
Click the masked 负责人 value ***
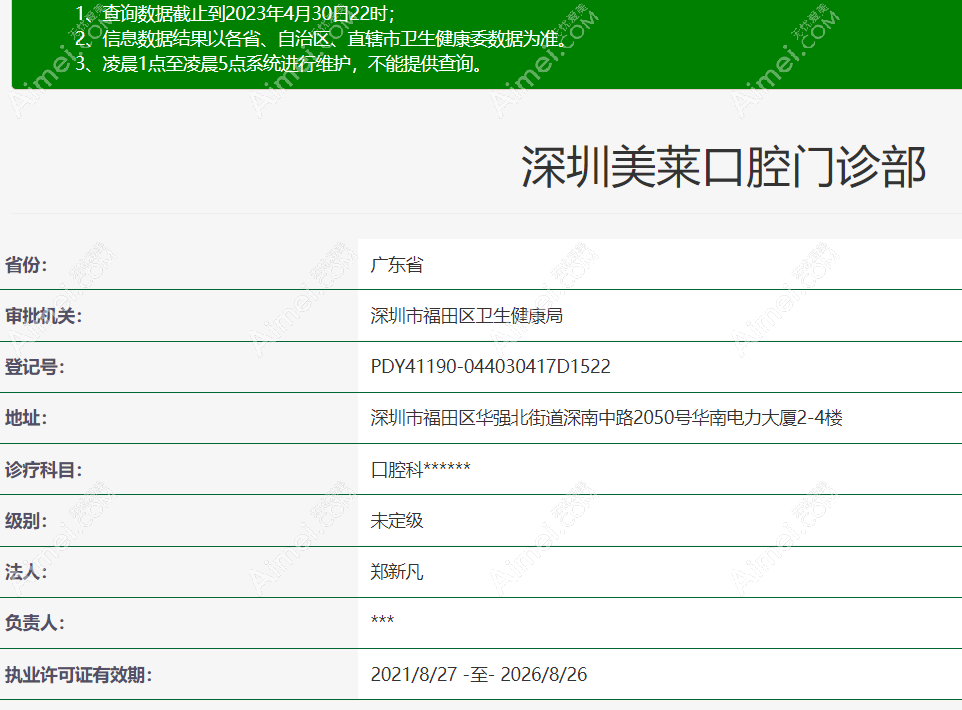coord(382,620)
